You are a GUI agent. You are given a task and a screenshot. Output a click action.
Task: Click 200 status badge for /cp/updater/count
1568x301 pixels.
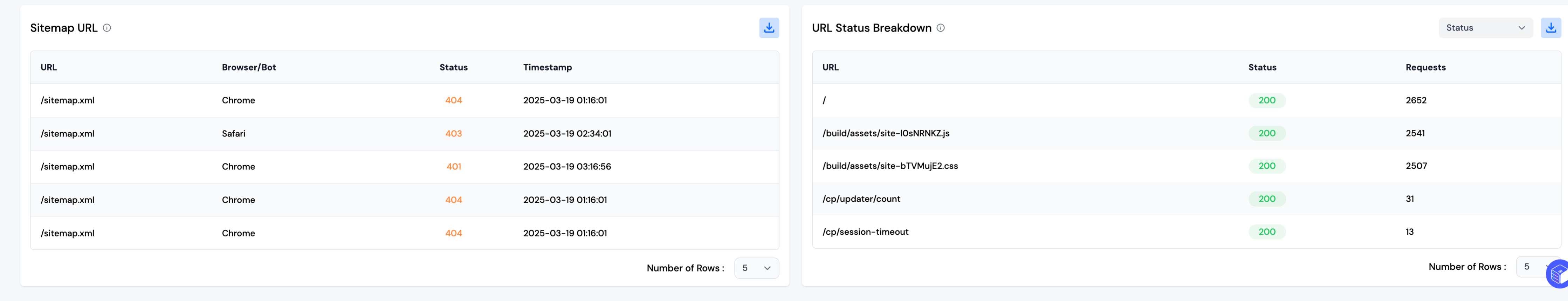coord(1267,199)
